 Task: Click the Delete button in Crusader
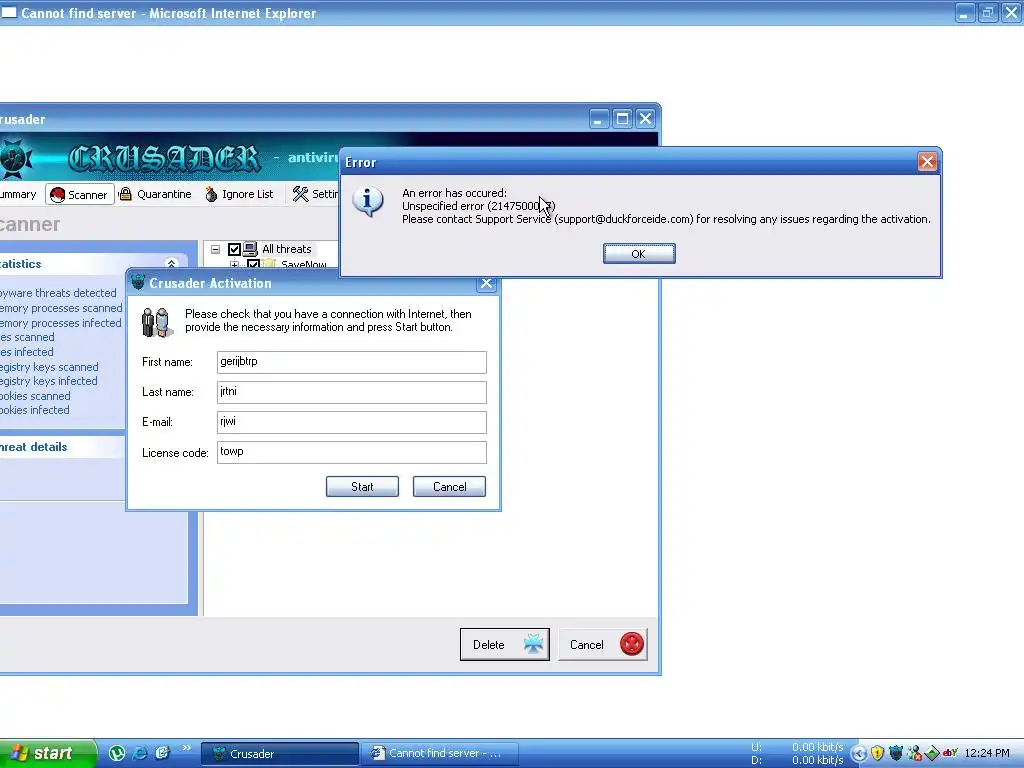505,645
